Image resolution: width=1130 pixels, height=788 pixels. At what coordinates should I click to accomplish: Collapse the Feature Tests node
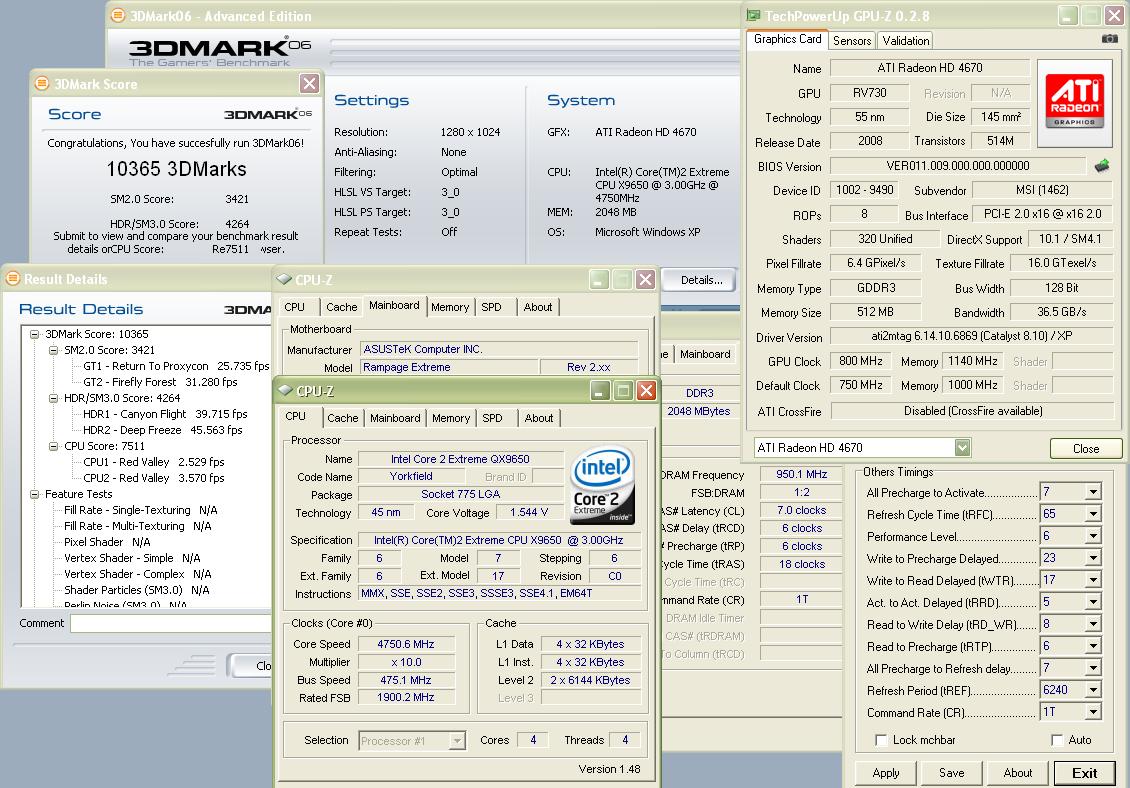point(34,494)
